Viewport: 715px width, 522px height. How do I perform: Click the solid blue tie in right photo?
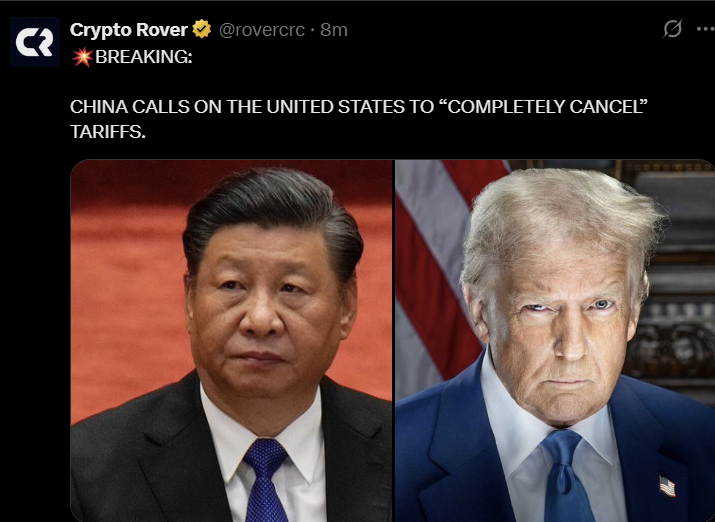[564, 475]
